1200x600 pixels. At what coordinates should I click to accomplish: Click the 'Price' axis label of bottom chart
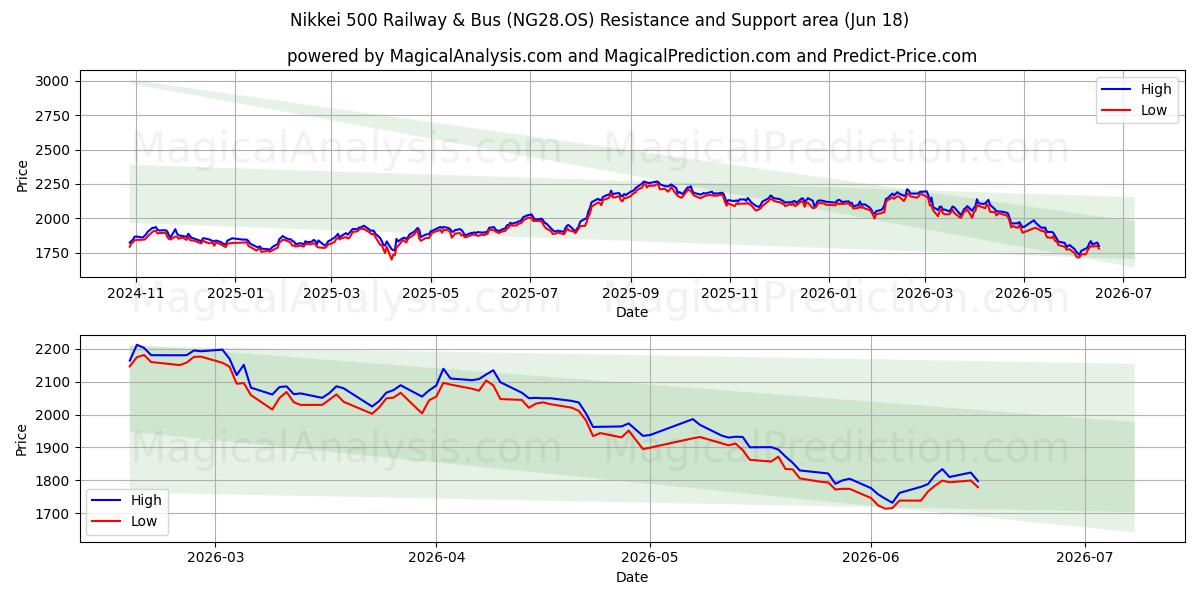pos(22,439)
